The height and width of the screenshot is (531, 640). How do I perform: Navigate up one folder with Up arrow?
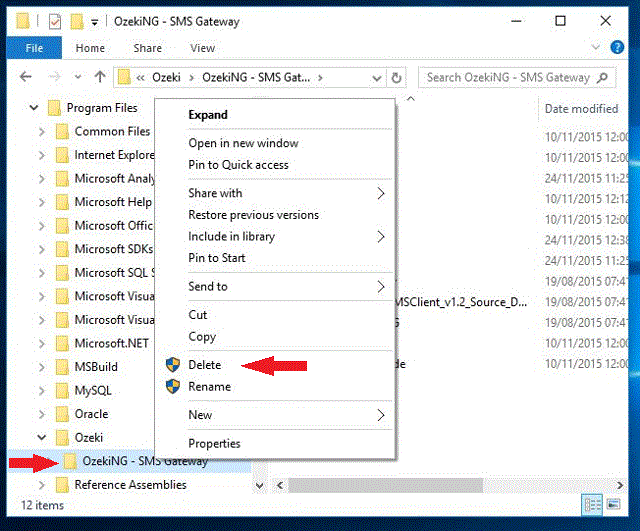coord(100,77)
